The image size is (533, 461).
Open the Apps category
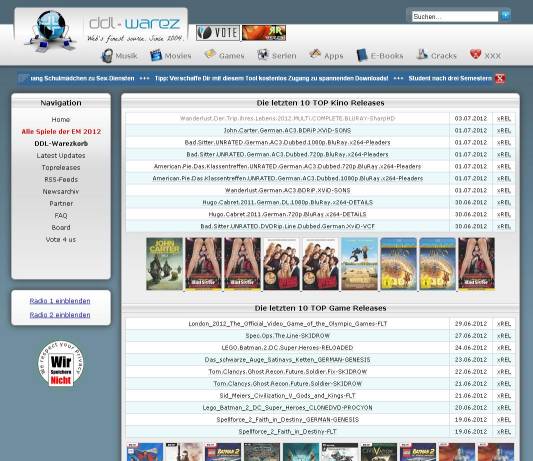[x=333, y=56]
